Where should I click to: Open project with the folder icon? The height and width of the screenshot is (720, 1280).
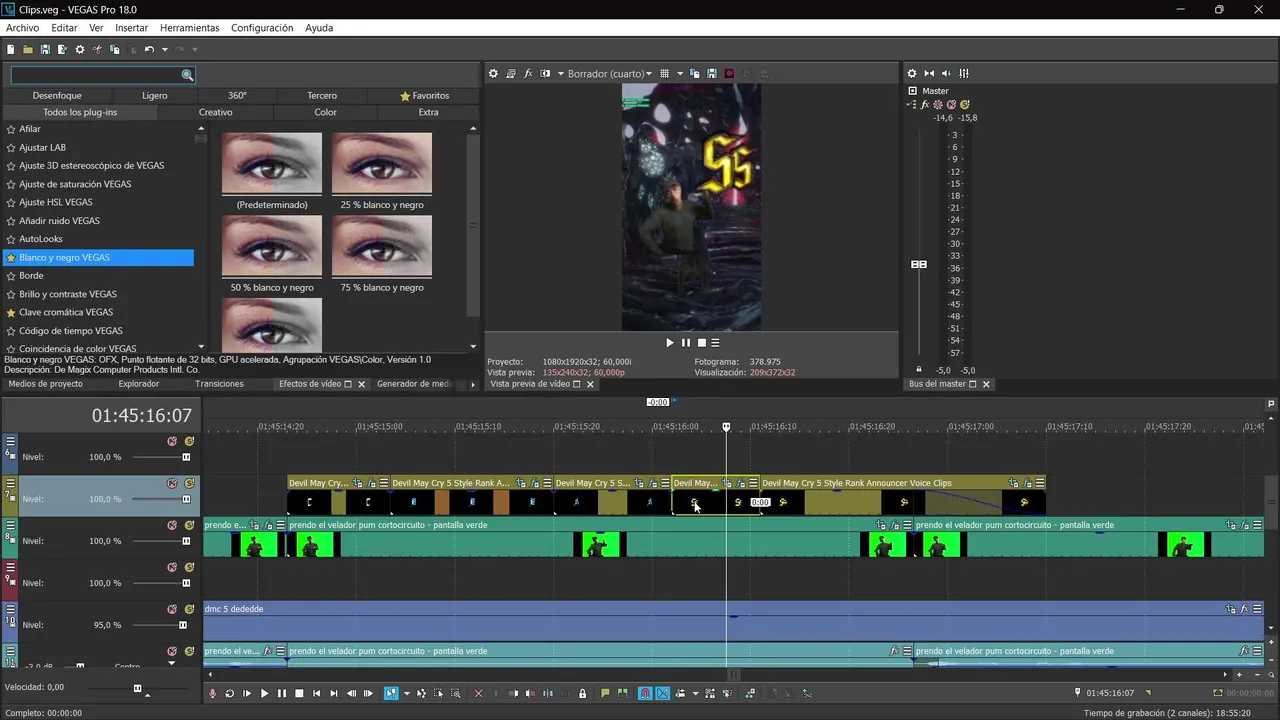[x=27, y=49]
